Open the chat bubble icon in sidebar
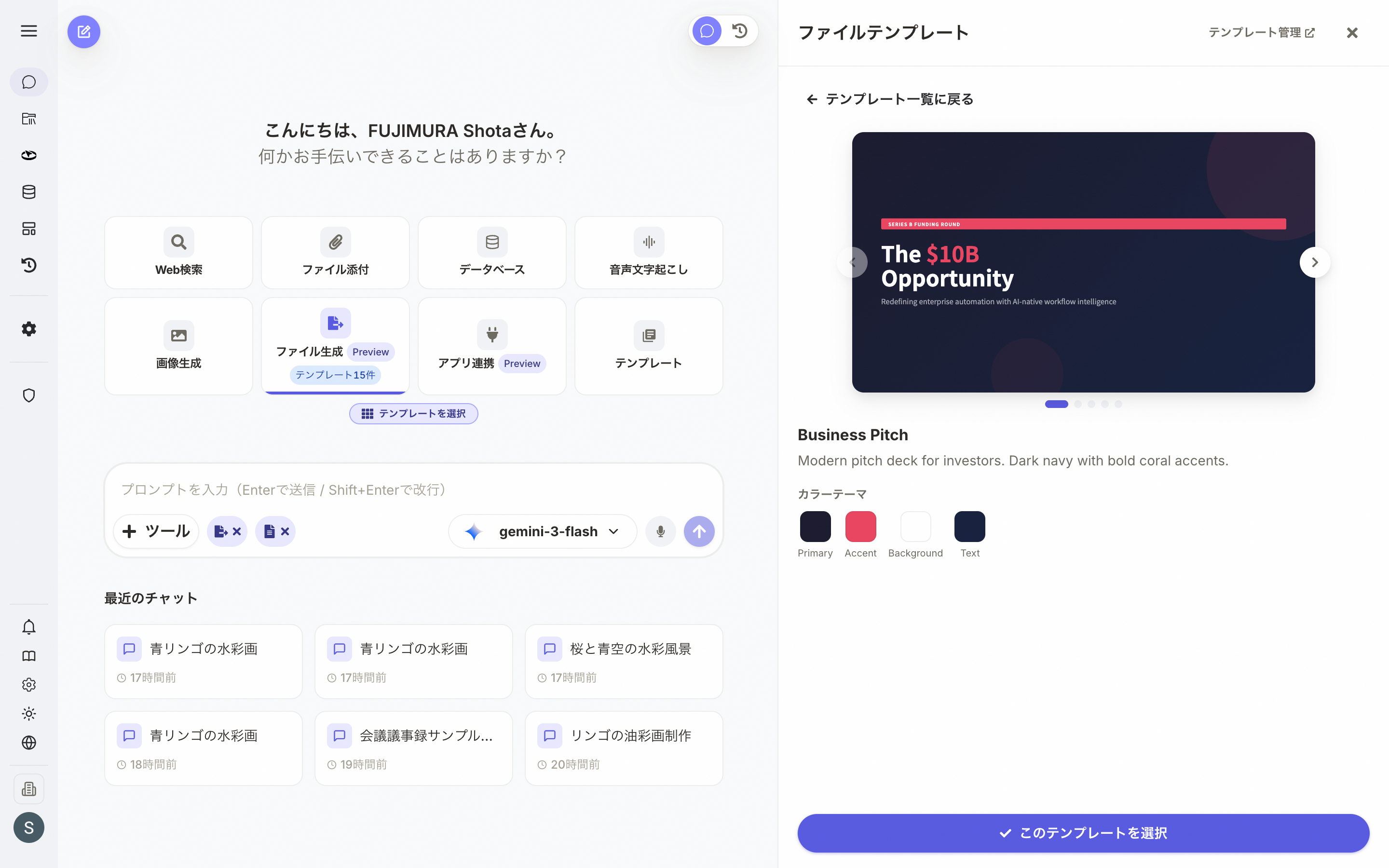This screenshot has height=868, width=1389. point(29,82)
